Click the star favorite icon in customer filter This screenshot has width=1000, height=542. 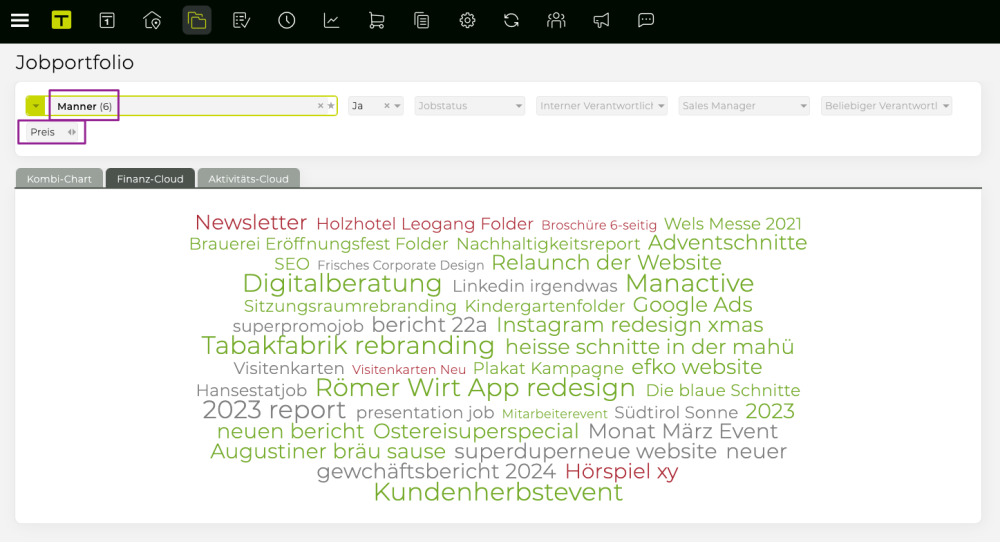[331, 106]
